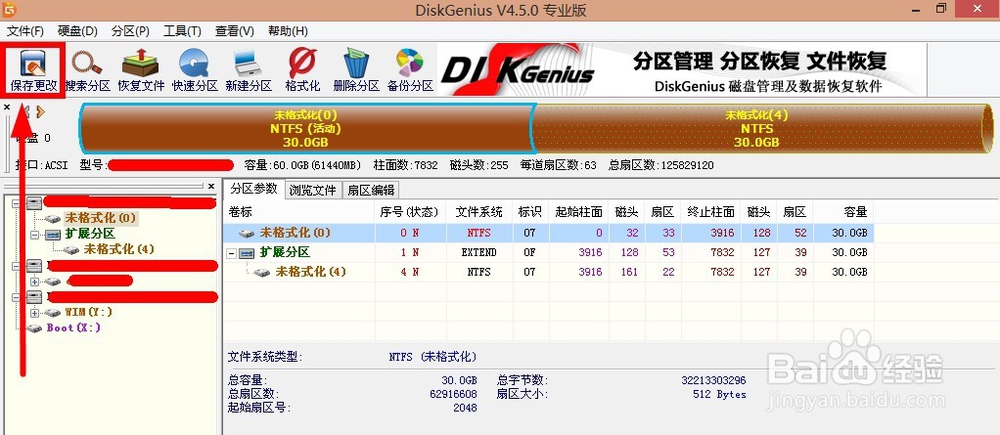The width and height of the screenshot is (1000, 435).
Task: Click the EXTEND file system cell
Action: click(478, 253)
